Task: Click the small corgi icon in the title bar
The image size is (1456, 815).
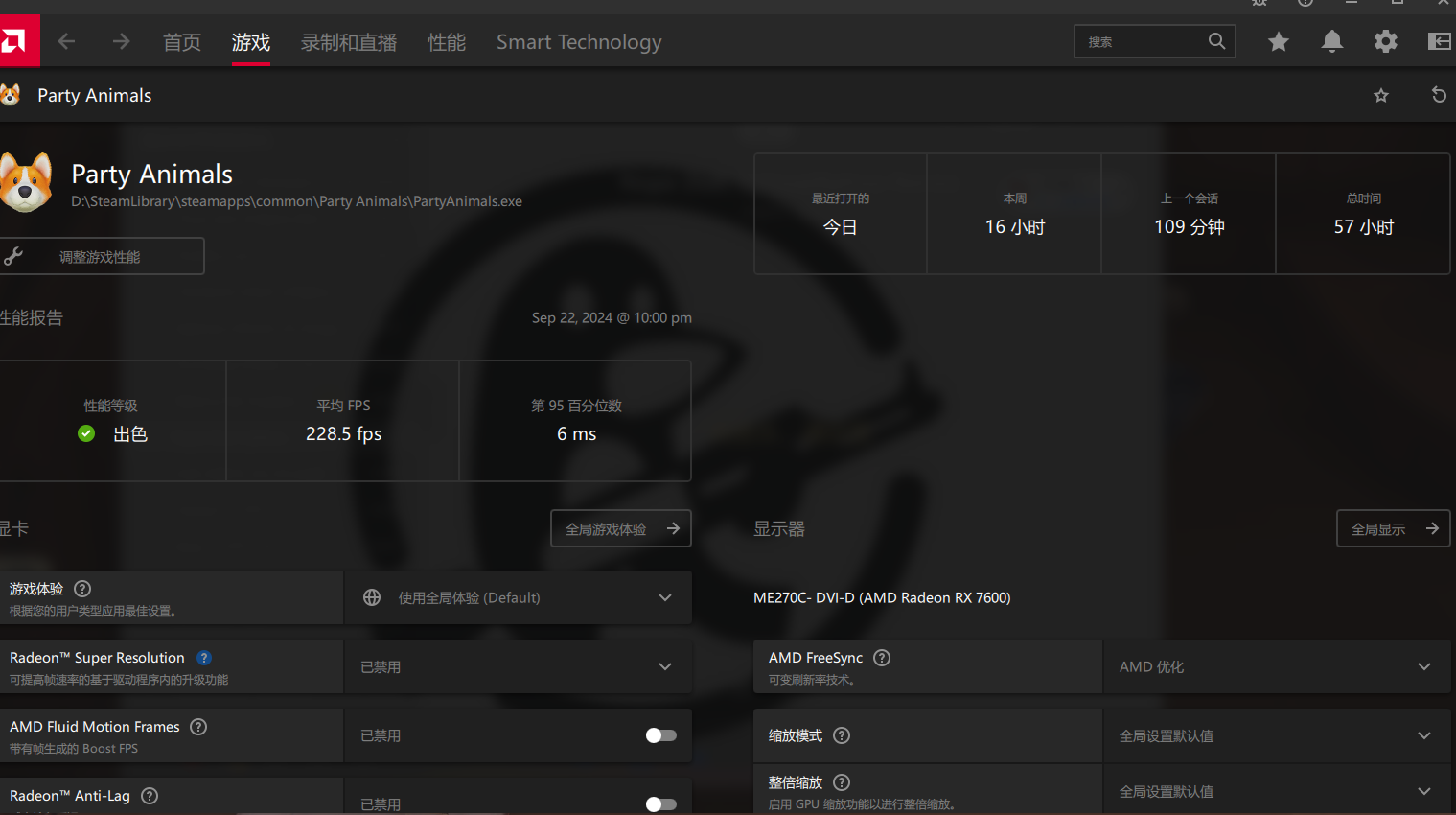Action: point(11,95)
